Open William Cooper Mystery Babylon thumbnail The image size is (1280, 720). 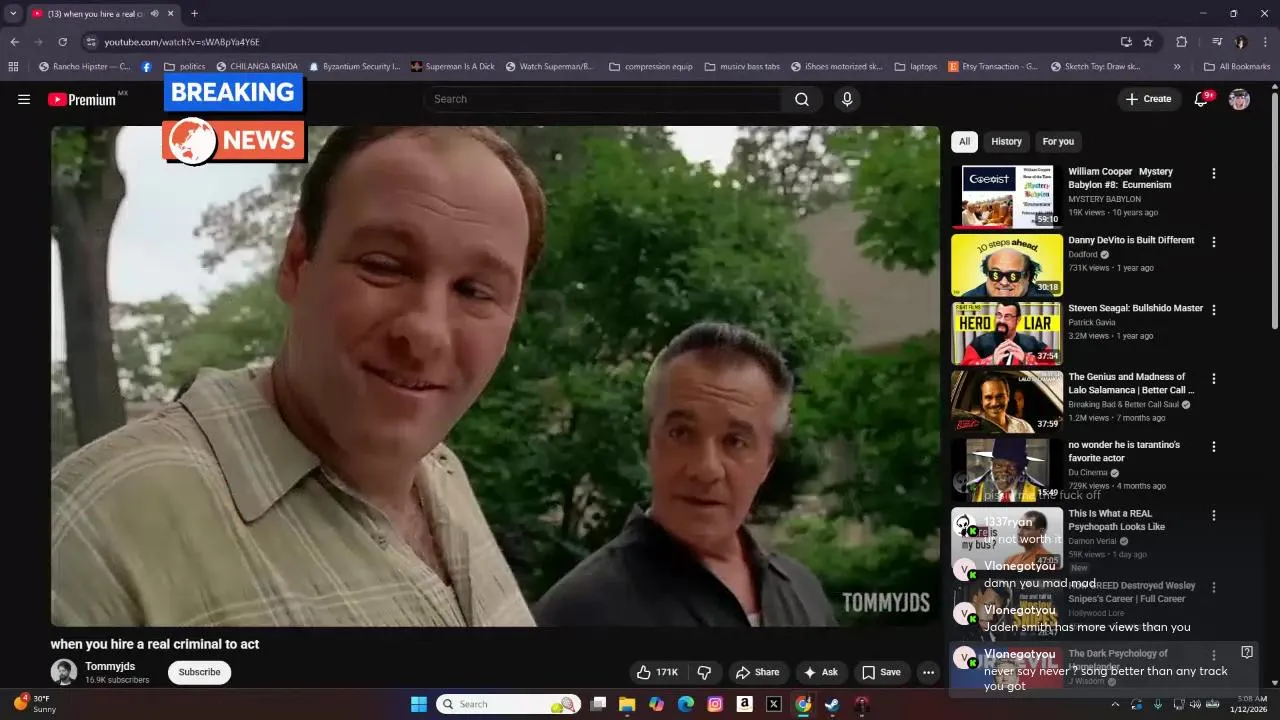(1006, 197)
